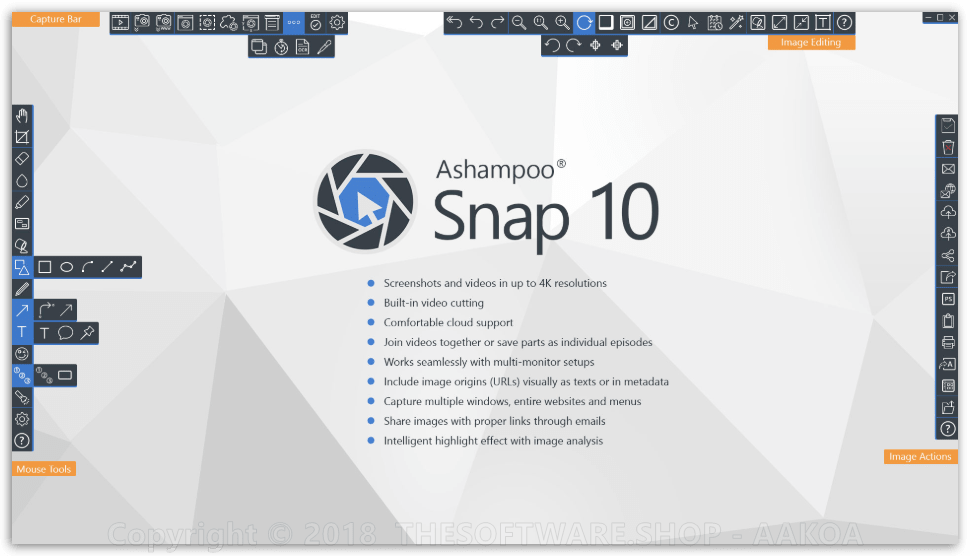Image resolution: width=970 pixels, height=556 pixels.
Task: Click the text frame T icon
Action: (x=823, y=23)
